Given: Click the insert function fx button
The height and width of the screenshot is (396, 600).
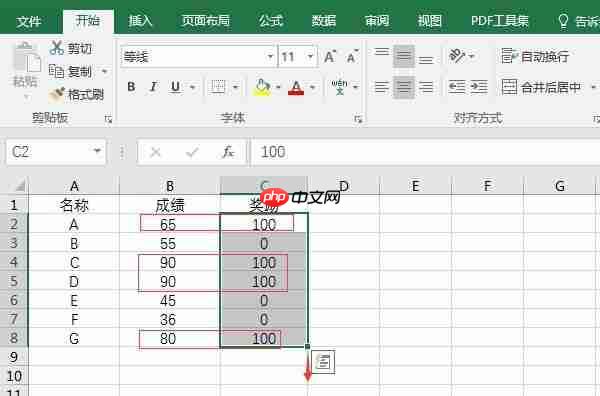Looking at the screenshot, I should coord(228,152).
